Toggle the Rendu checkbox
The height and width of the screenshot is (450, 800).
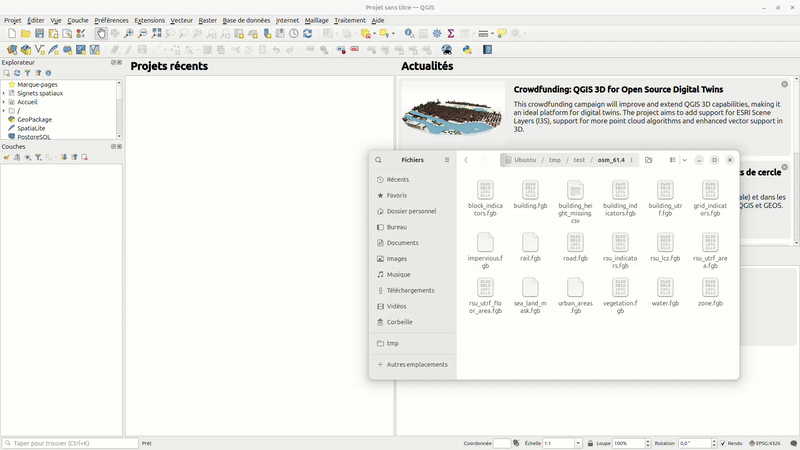723,443
